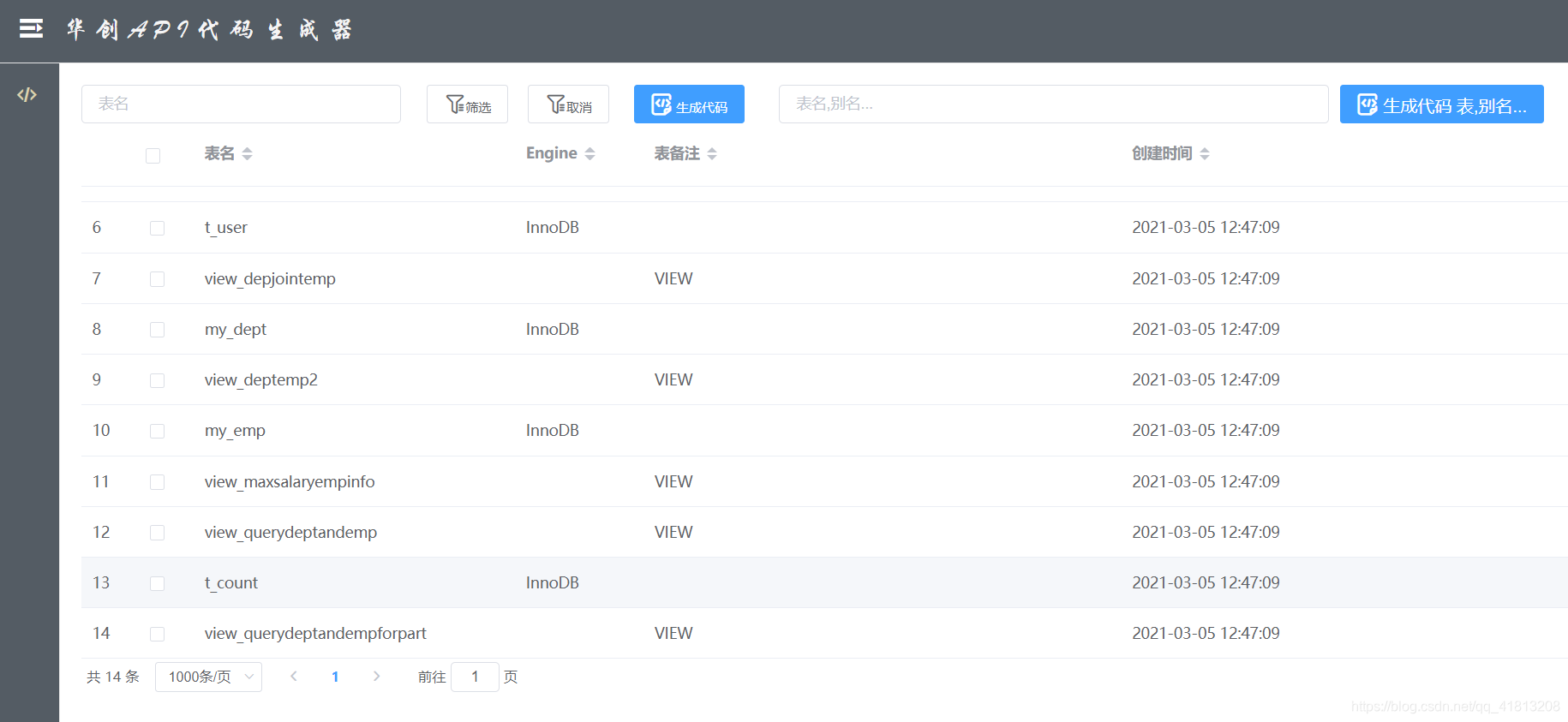Select page number 1 in pagination
This screenshot has height=722, width=1568.
(335, 677)
